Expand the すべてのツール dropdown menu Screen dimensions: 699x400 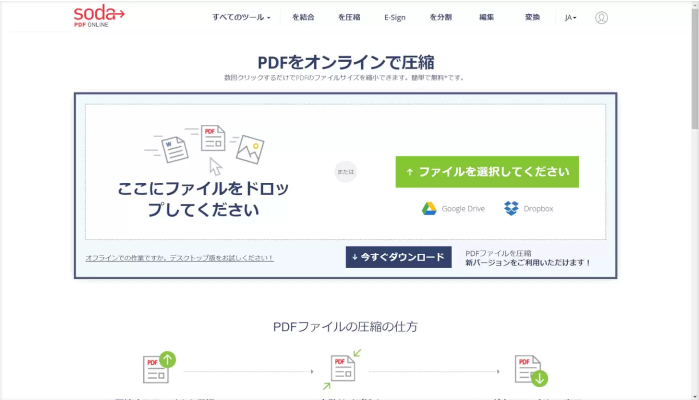click(241, 17)
